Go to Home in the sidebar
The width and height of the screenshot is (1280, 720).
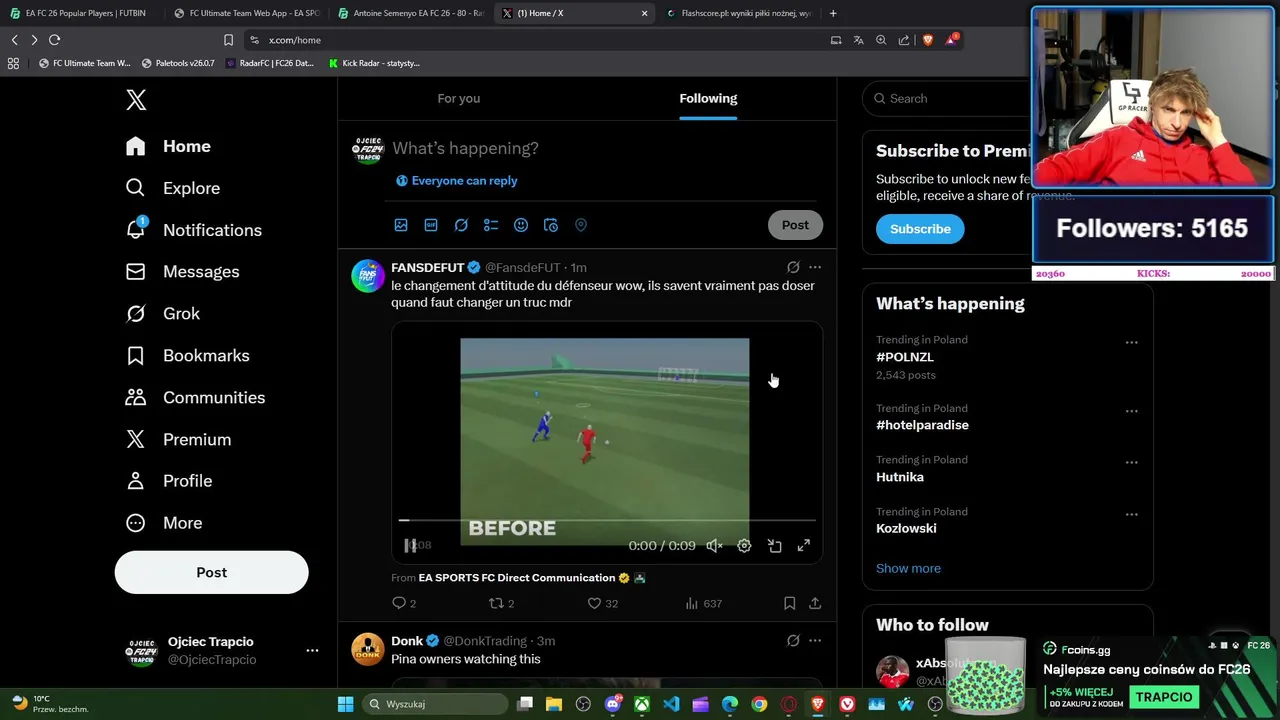tap(168, 146)
